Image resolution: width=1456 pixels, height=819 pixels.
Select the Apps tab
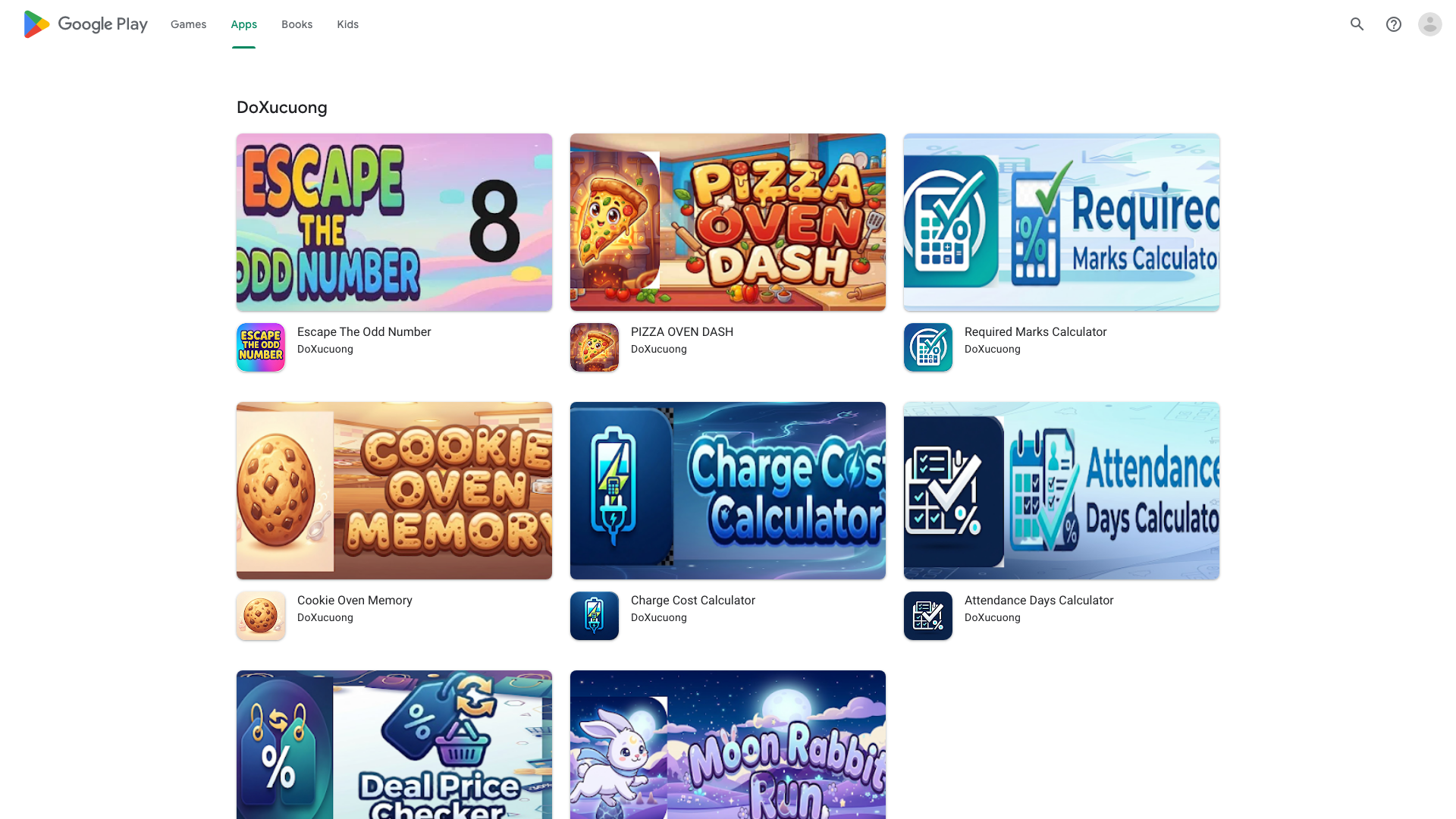244,24
